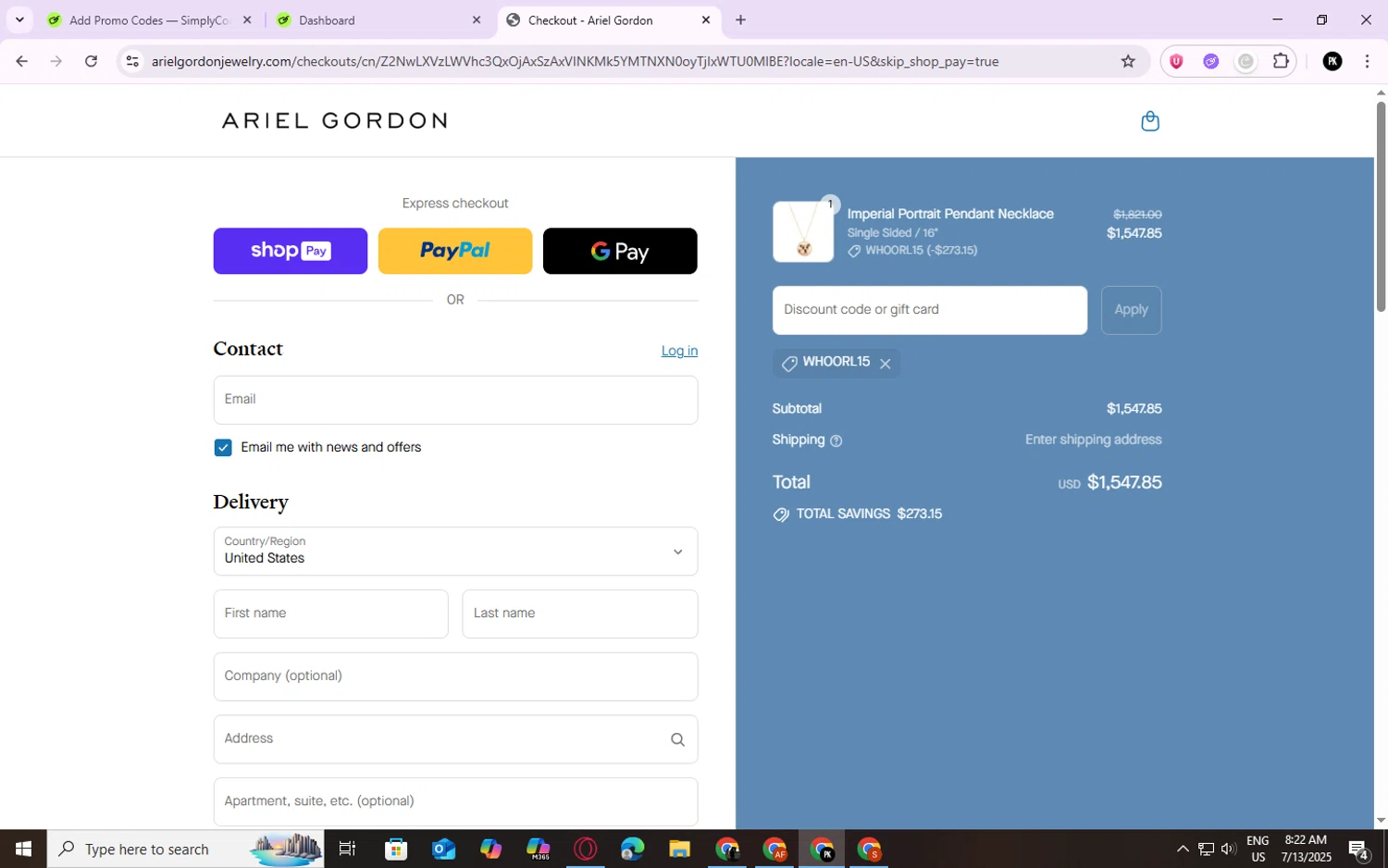The height and width of the screenshot is (868, 1388).
Task: Open Outlook from the taskbar
Action: point(443,849)
